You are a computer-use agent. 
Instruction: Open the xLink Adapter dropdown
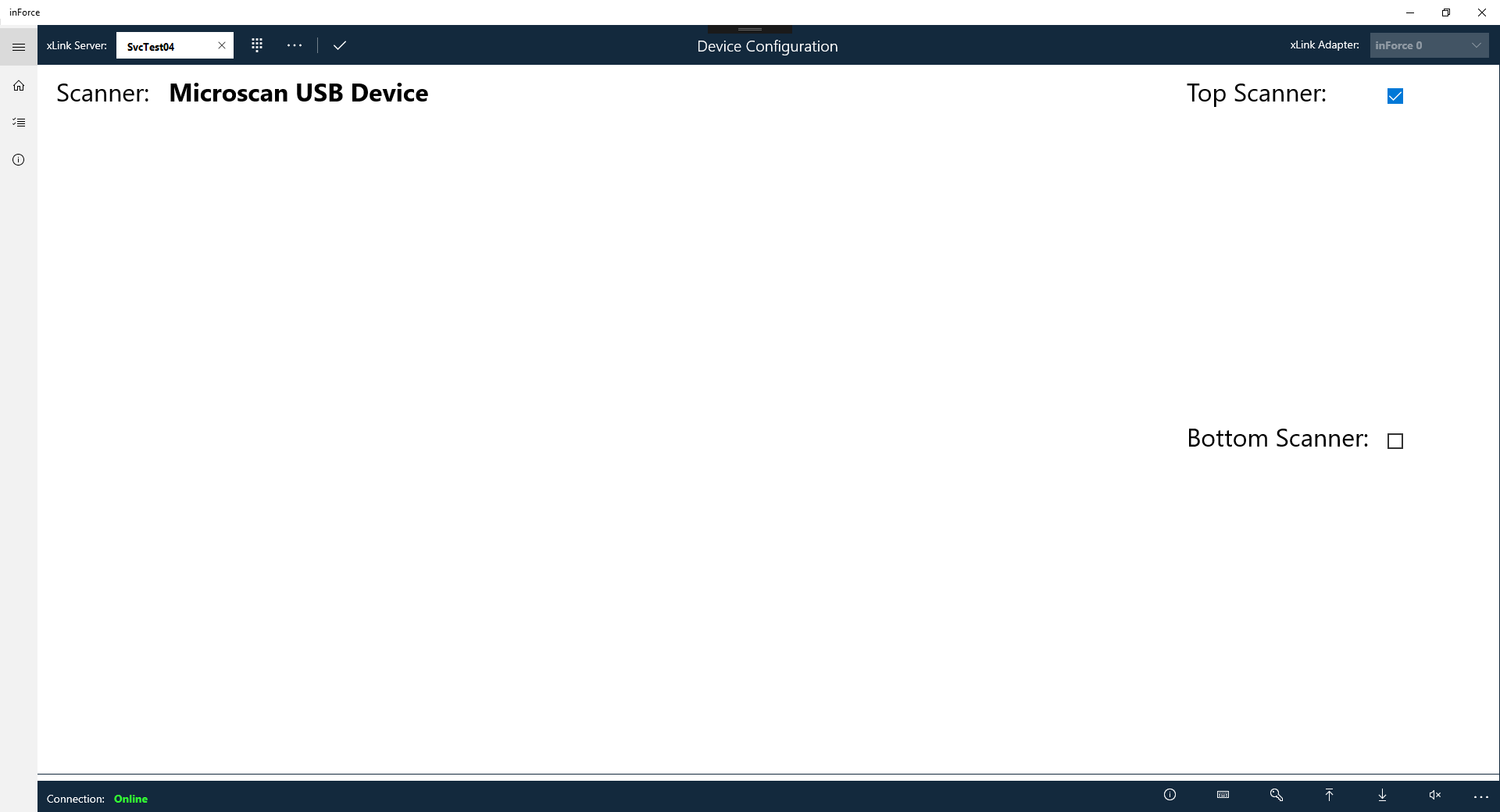tap(1429, 45)
